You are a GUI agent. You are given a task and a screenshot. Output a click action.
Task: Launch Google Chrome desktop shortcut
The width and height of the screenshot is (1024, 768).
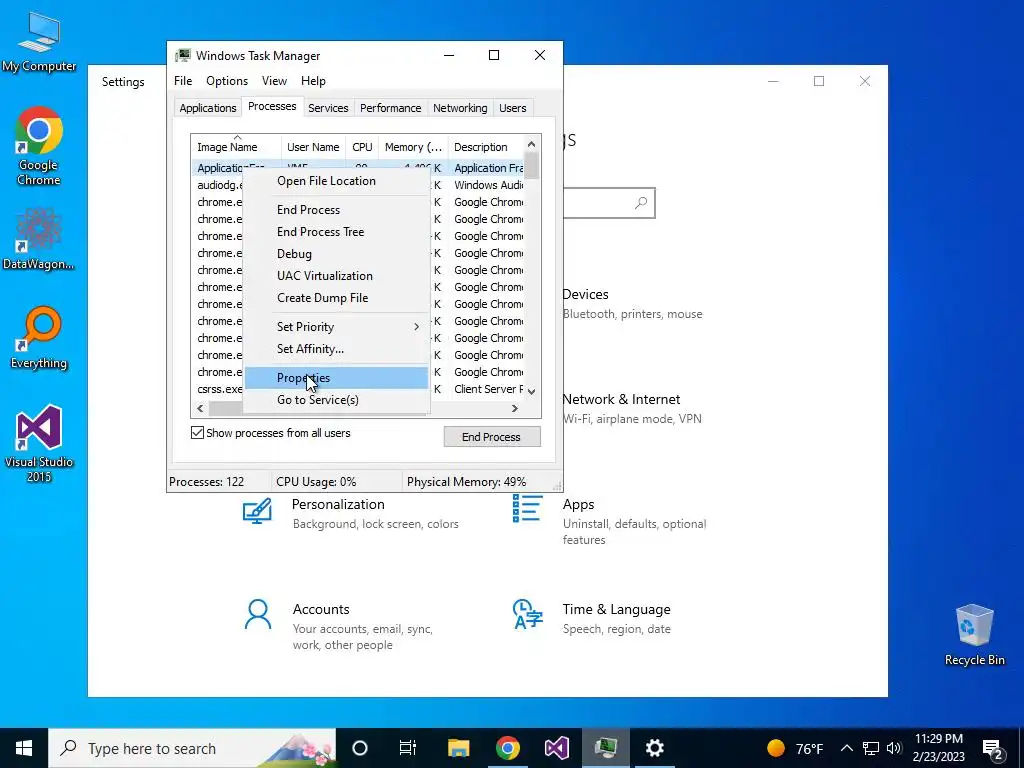(39, 146)
